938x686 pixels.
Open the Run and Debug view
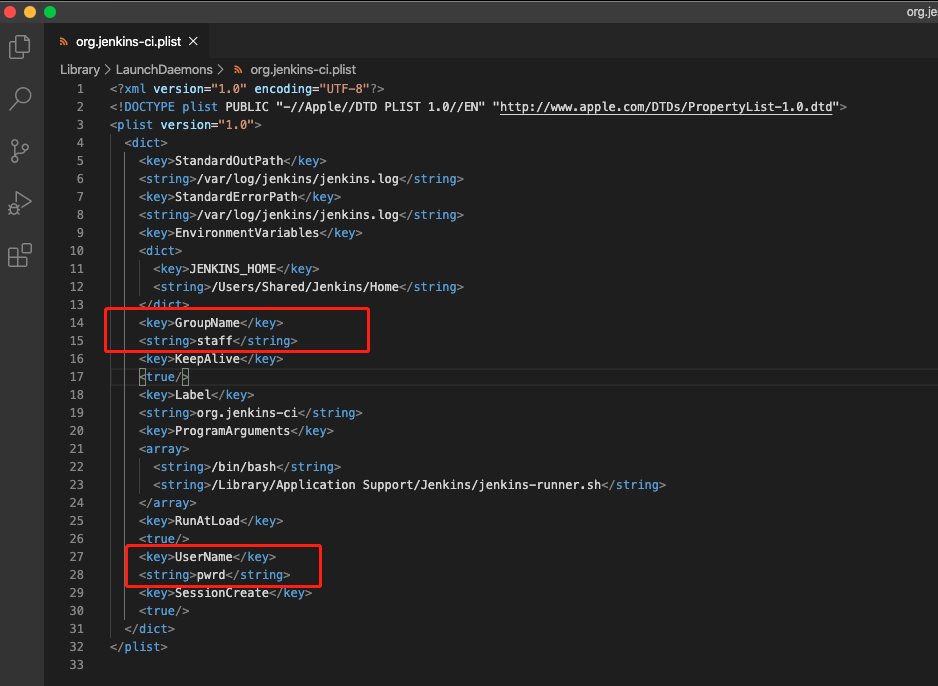click(x=20, y=204)
